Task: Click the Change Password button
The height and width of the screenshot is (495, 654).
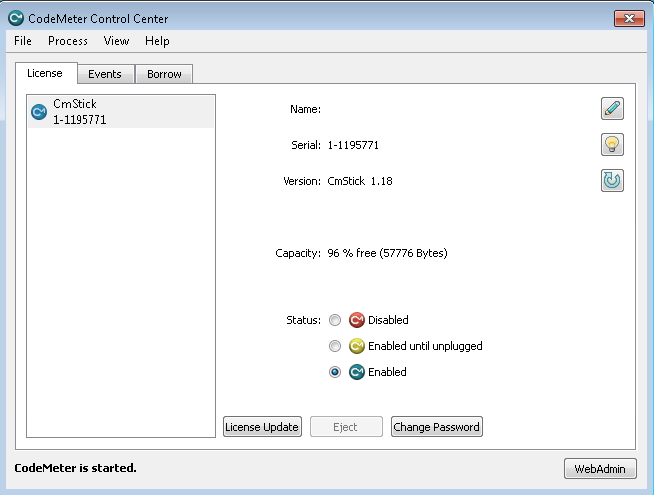Action: click(x=436, y=427)
